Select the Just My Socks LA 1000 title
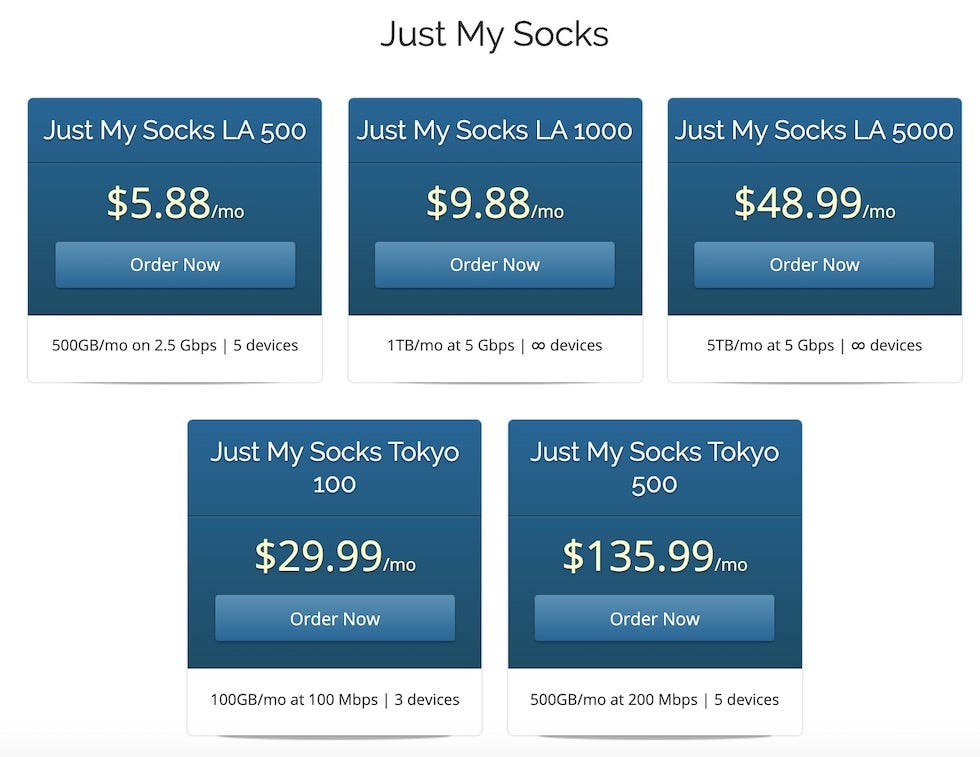Image resolution: width=980 pixels, height=757 pixels. [494, 131]
